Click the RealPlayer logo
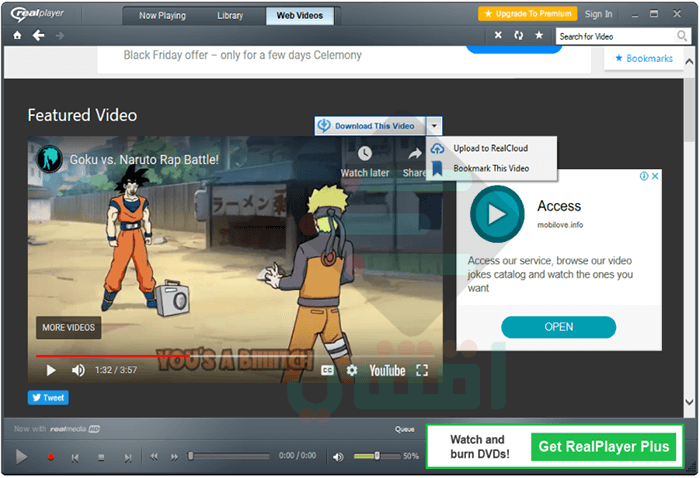 (38, 14)
